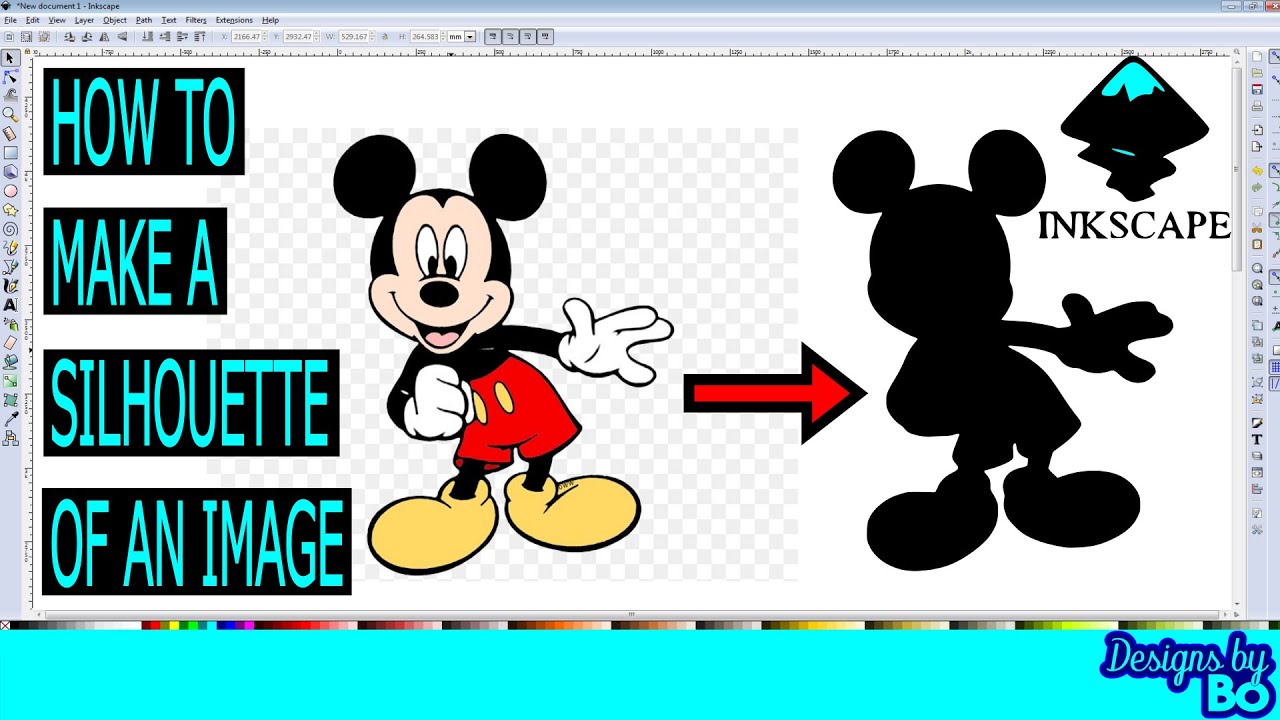Select the Connector tool

10,438
